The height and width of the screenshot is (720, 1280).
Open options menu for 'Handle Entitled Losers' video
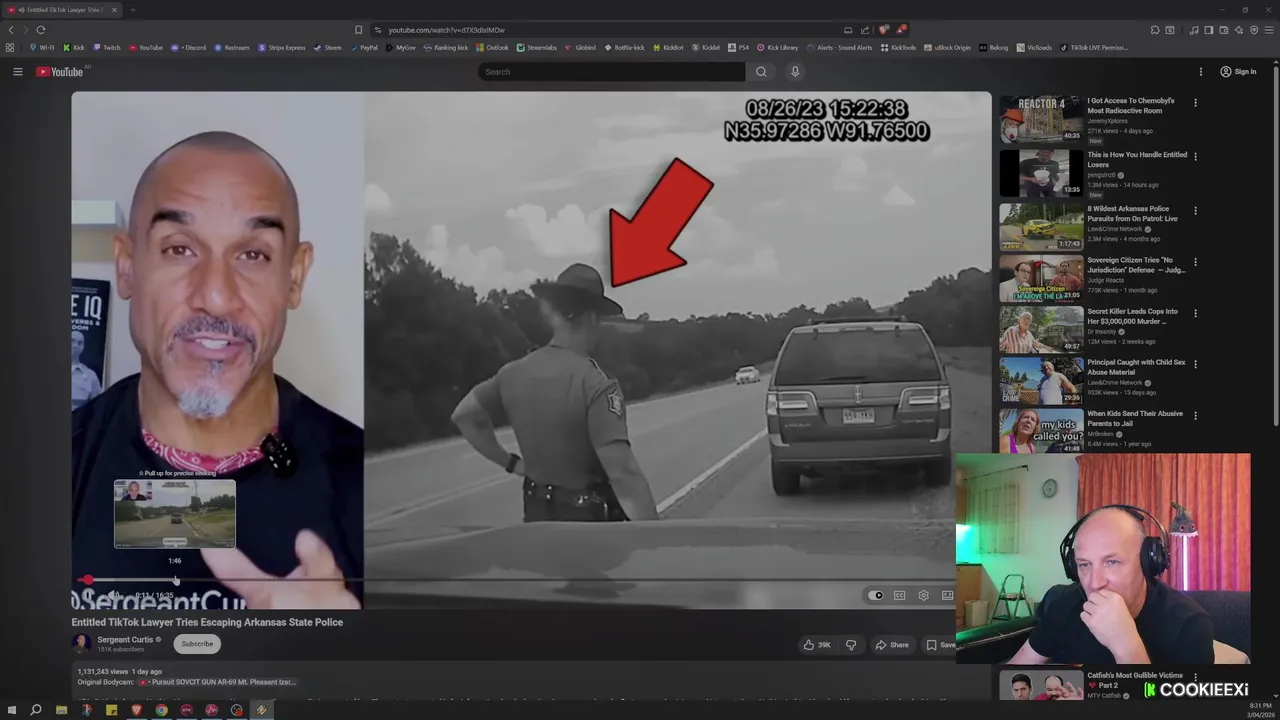point(1195,157)
